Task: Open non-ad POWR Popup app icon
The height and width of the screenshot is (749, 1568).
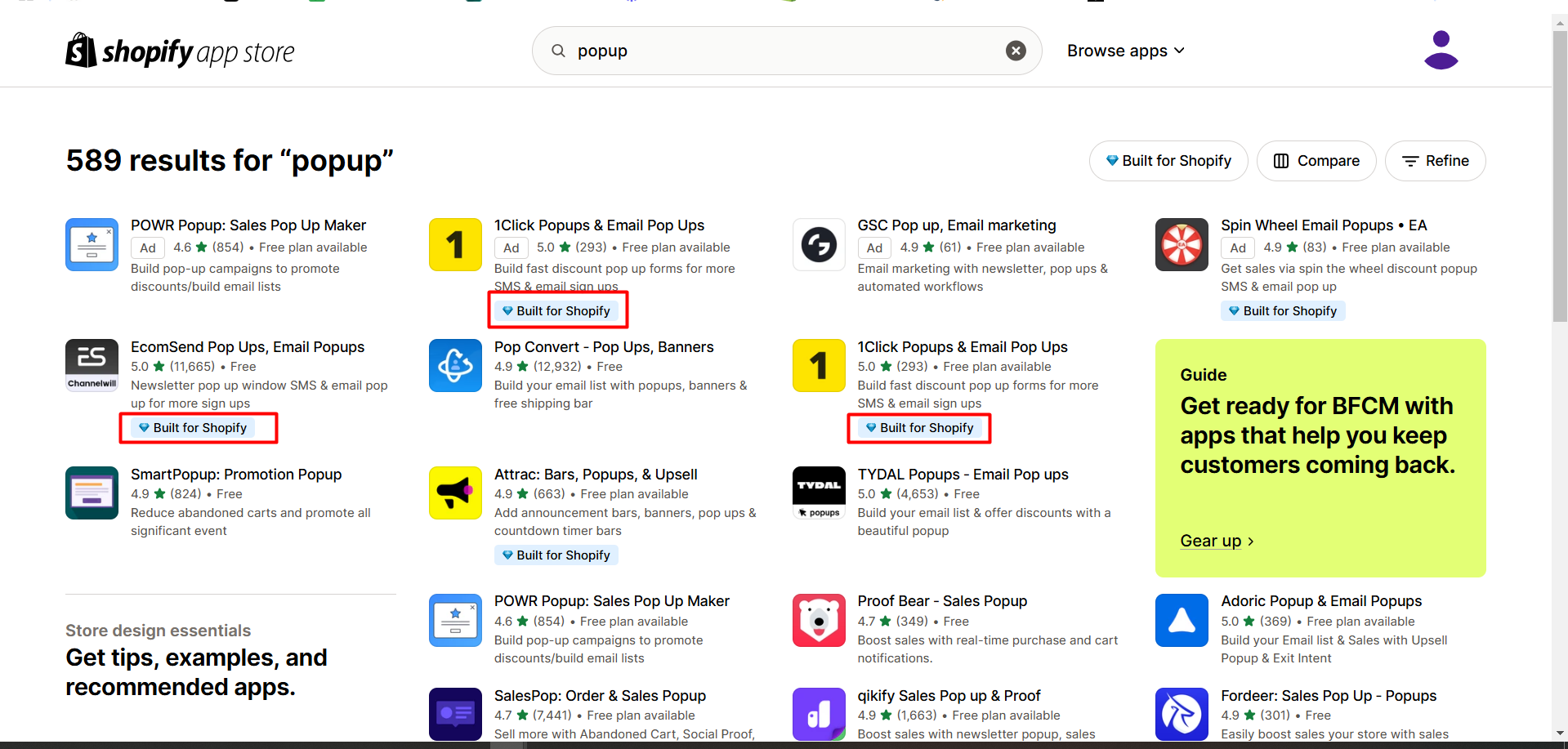Action: [x=455, y=620]
